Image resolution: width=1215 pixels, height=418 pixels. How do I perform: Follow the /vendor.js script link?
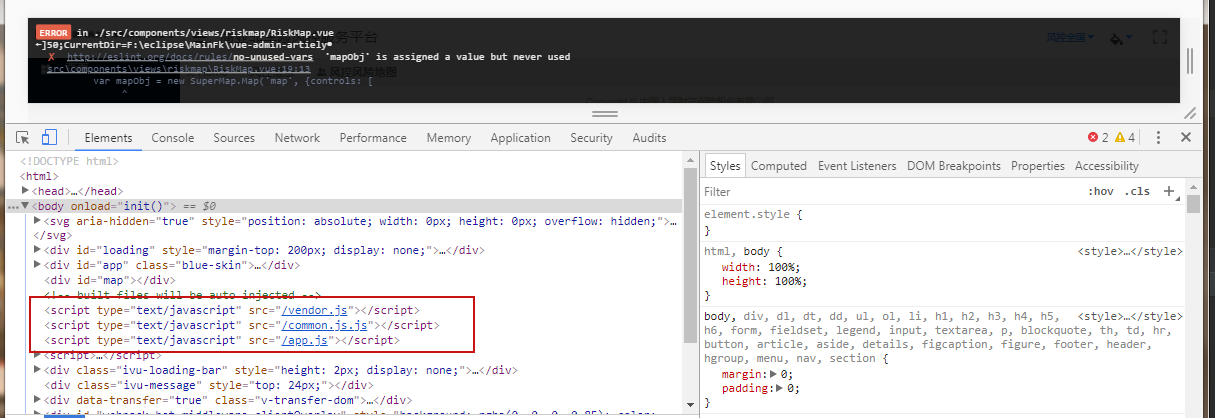pyautogui.click(x=315, y=311)
